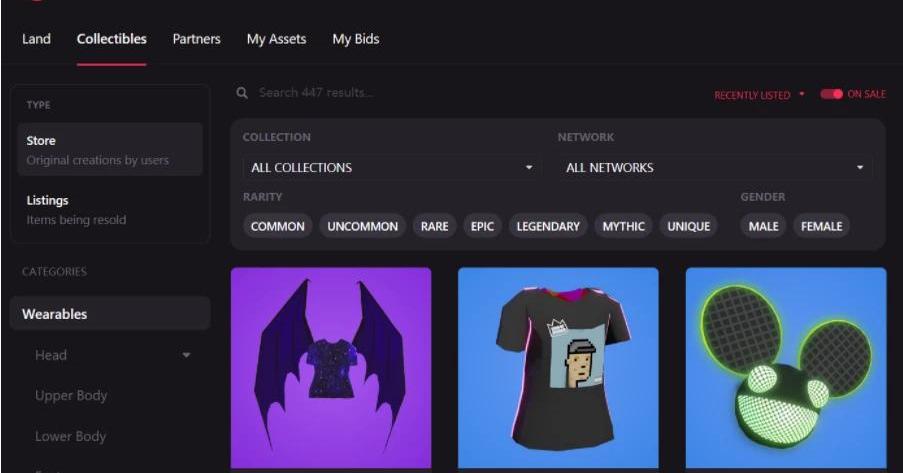Filter by Epic rarity
The image size is (903, 473).
482,226
